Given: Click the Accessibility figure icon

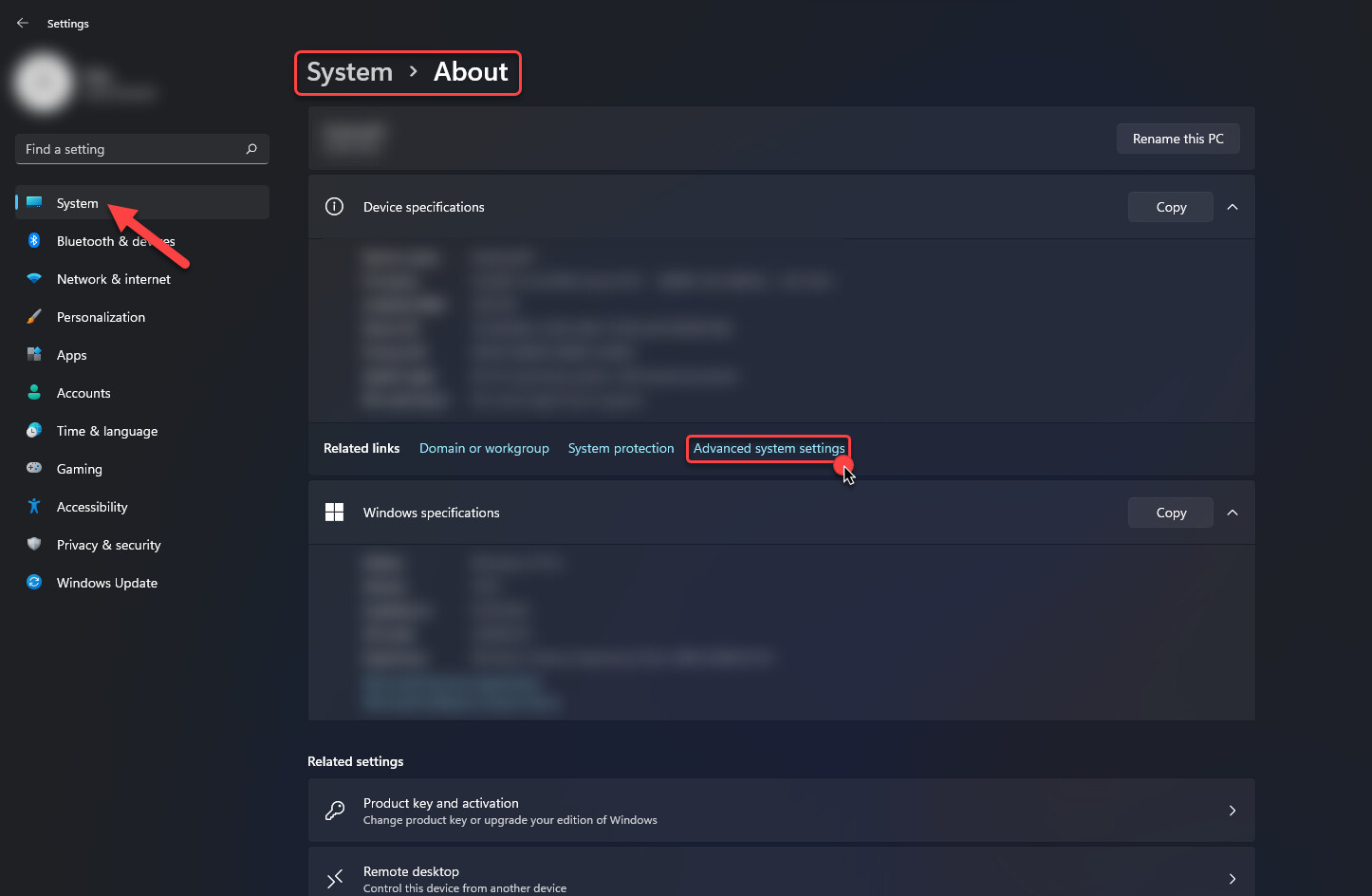Looking at the screenshot, I should pyautogui.click(x=34, y=507).
